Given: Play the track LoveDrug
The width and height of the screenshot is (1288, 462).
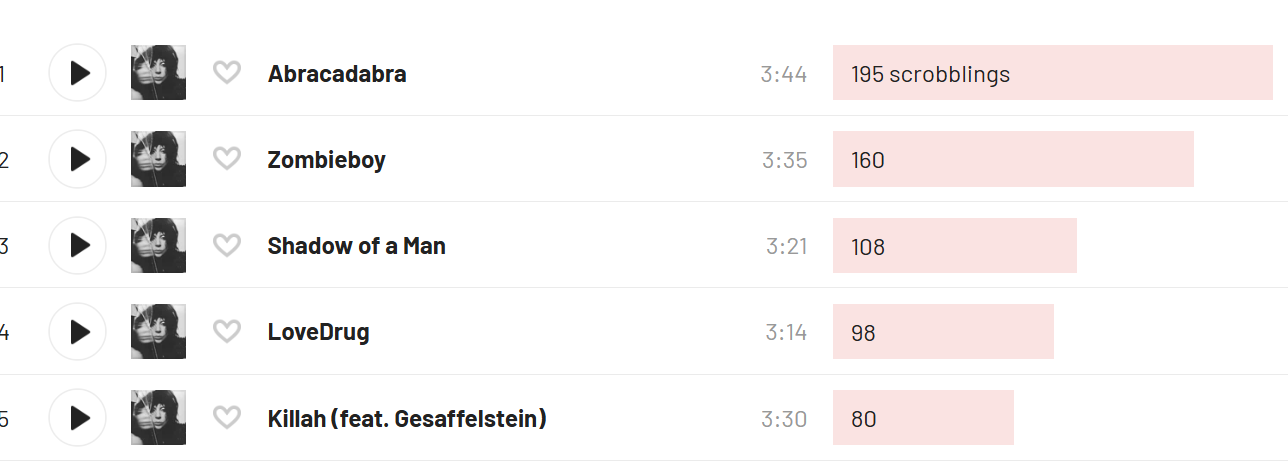Looking at the screenshot, I should pyautogui.click(x=78, y=331).
